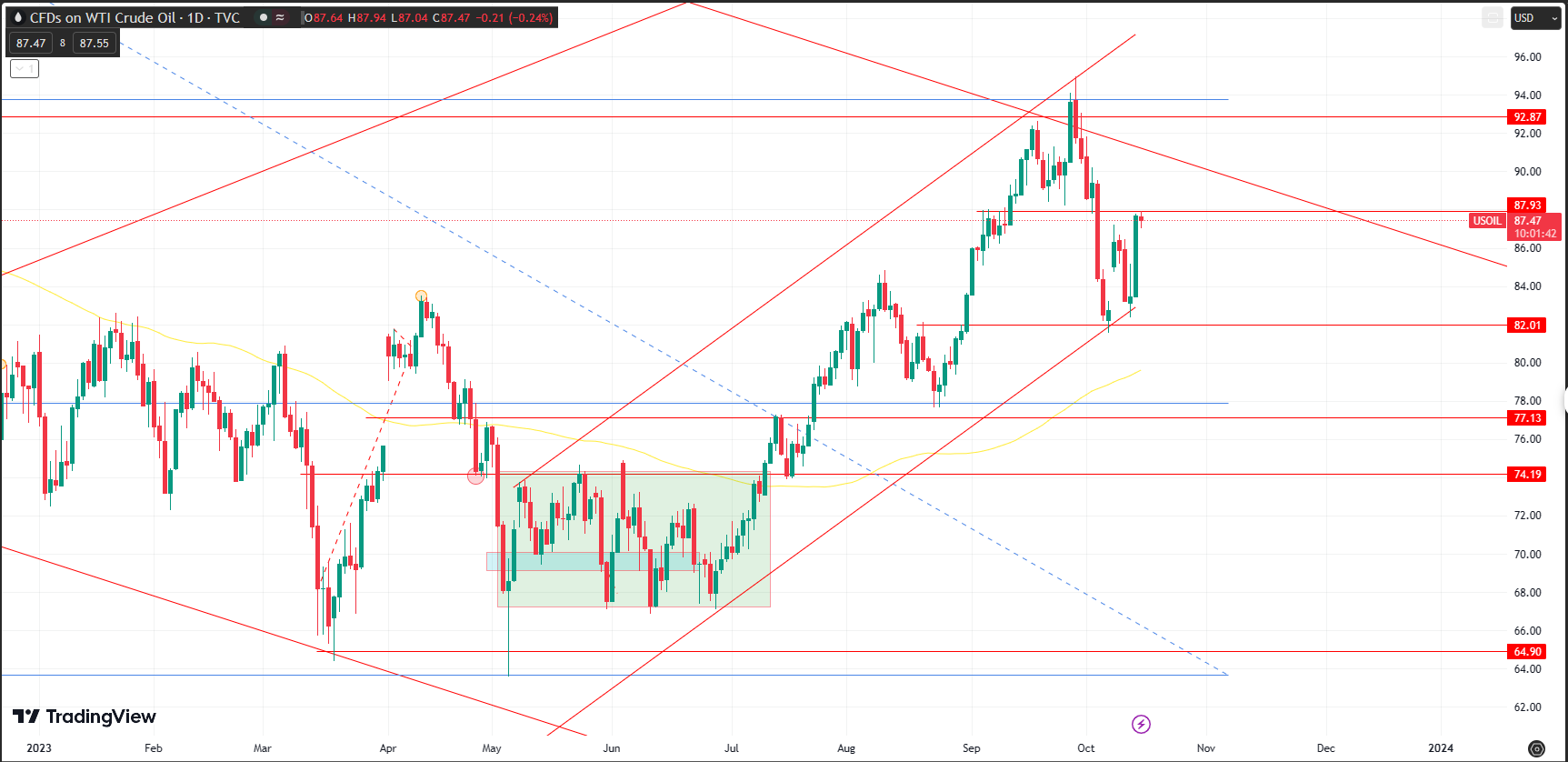Viewport: 1568px width, 762px height.
Task: Select the 77.13 price label
Action: pyautogui.click(x=1527, y=417)
